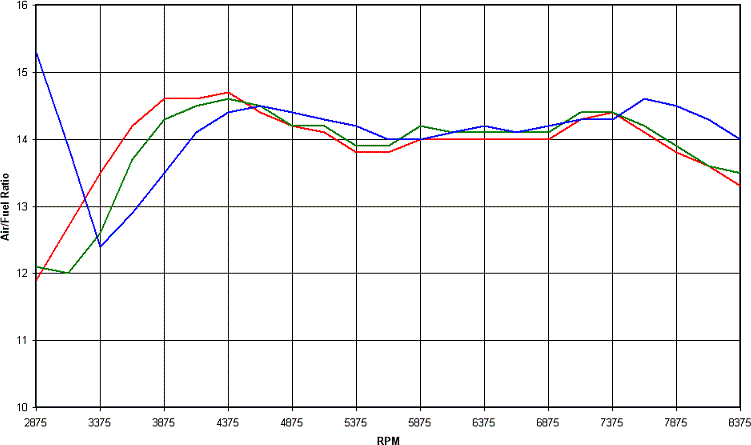Click the blue line's endpoint at 8375 RPM
Image resolution: width=751 pixels, height=445 pixels.
pyautogui.click(x=740, y=139)
